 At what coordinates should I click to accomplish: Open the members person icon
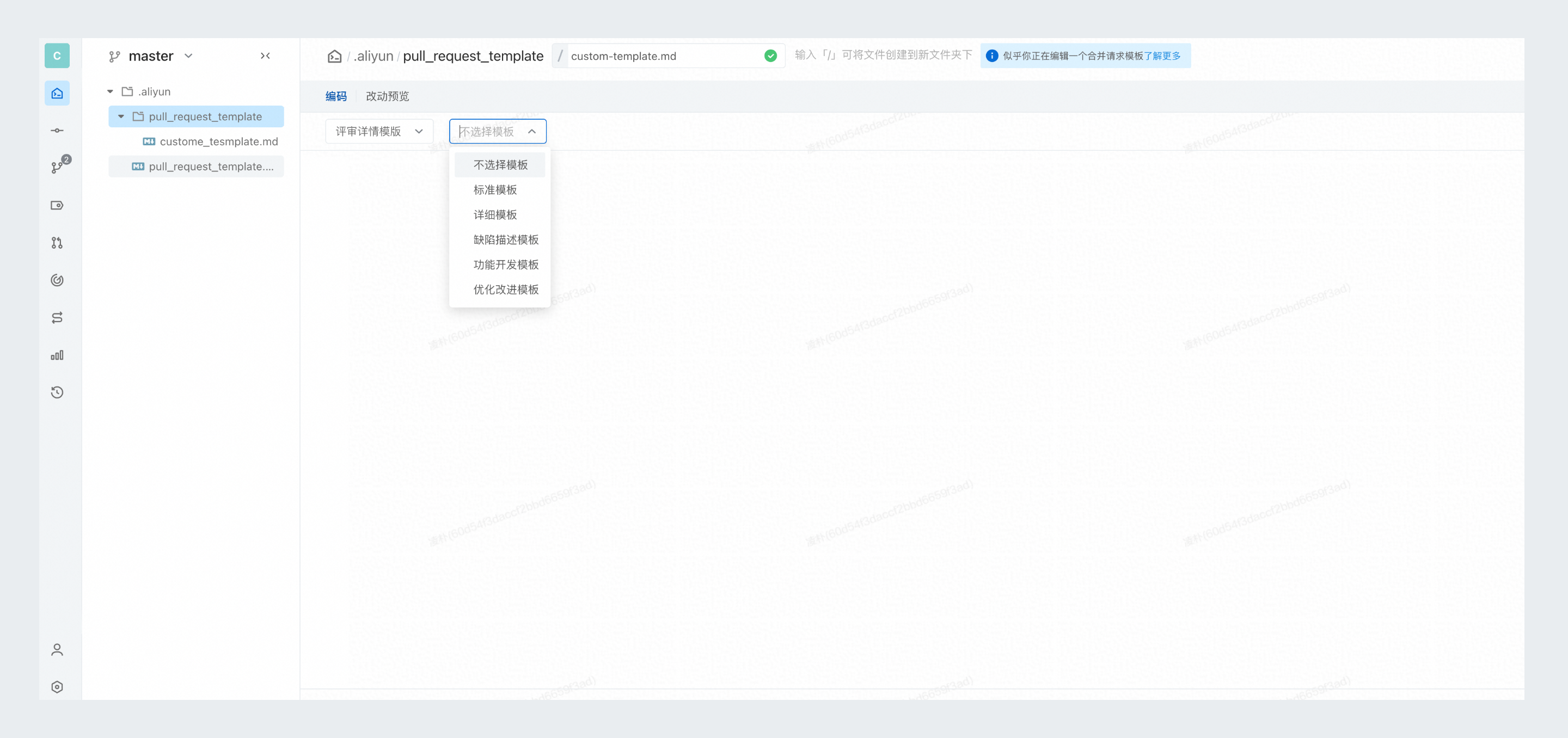[x=57, y=650]
